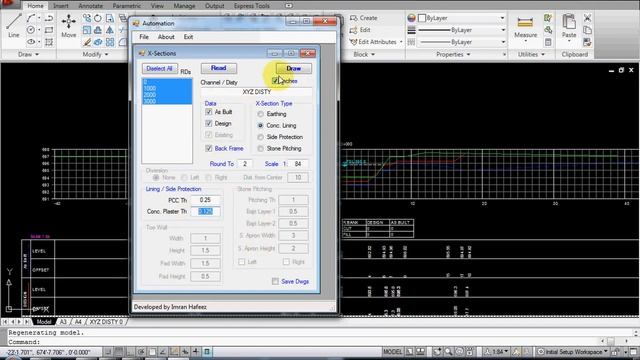Viewport: 640px width, 360px height.
Task: Select the Circle draw tool
Action: coord(31,30)
